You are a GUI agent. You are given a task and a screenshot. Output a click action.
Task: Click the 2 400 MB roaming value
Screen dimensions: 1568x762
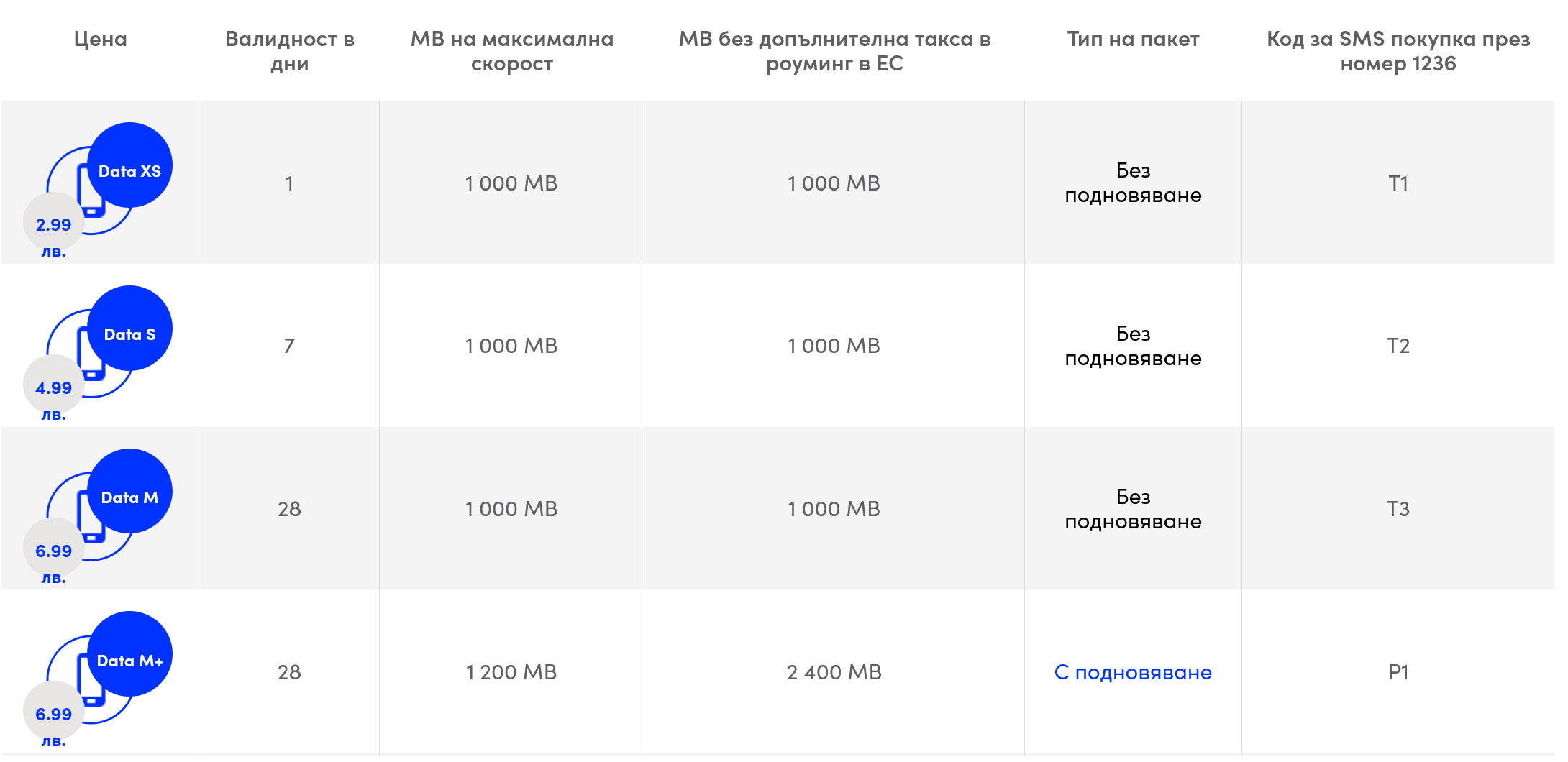[834, 673]
